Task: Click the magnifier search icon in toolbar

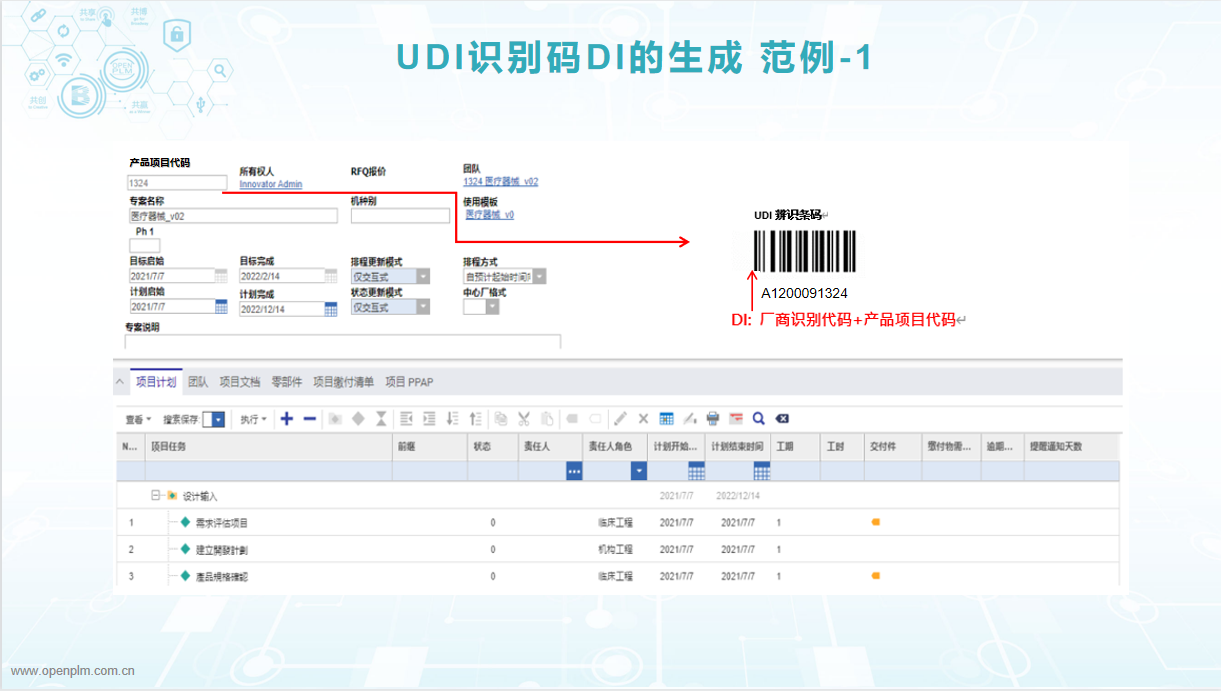Action: [x=759, y=419]
